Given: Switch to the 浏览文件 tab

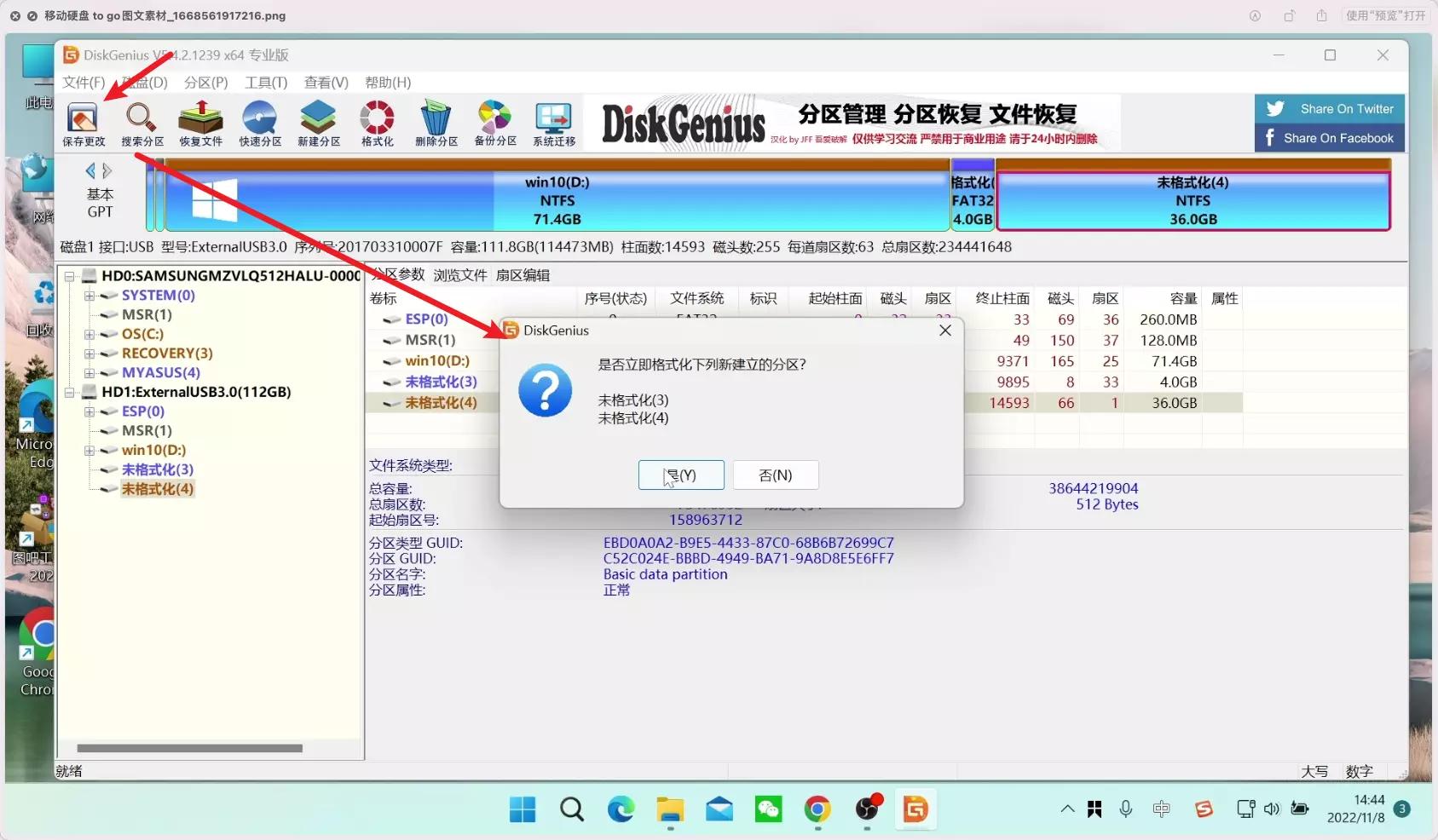Looking at the screenshot, I should point(461,274).
